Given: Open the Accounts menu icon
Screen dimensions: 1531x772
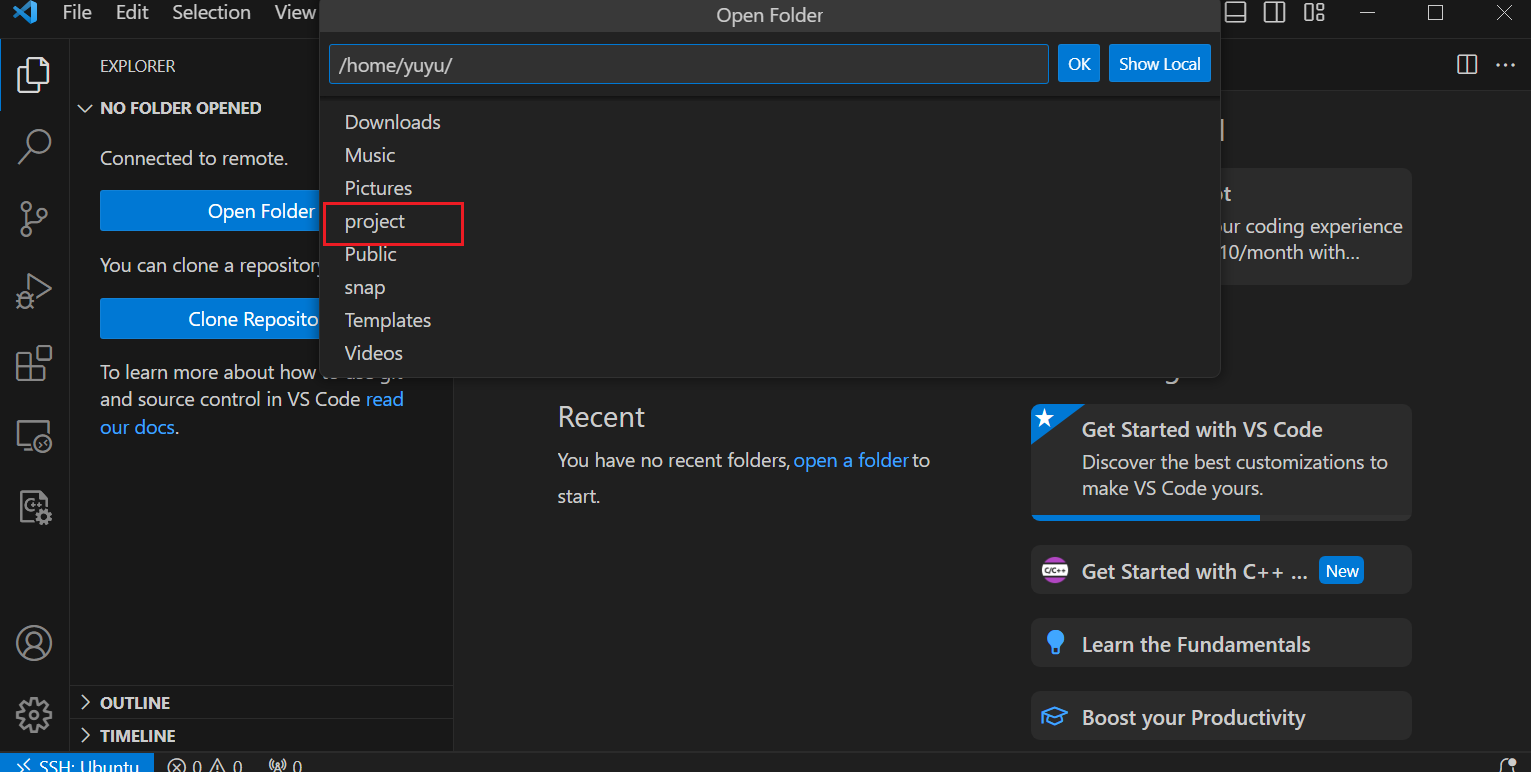Looking at the screenshot, I should (x=34, y=643).
